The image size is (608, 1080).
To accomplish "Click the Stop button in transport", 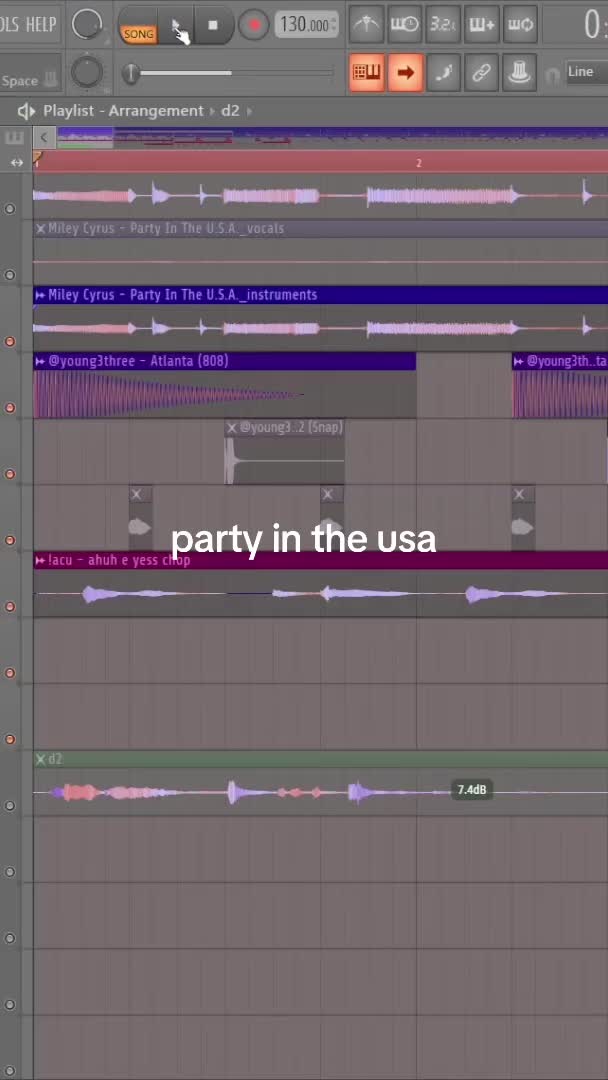I will click(213, 25).
